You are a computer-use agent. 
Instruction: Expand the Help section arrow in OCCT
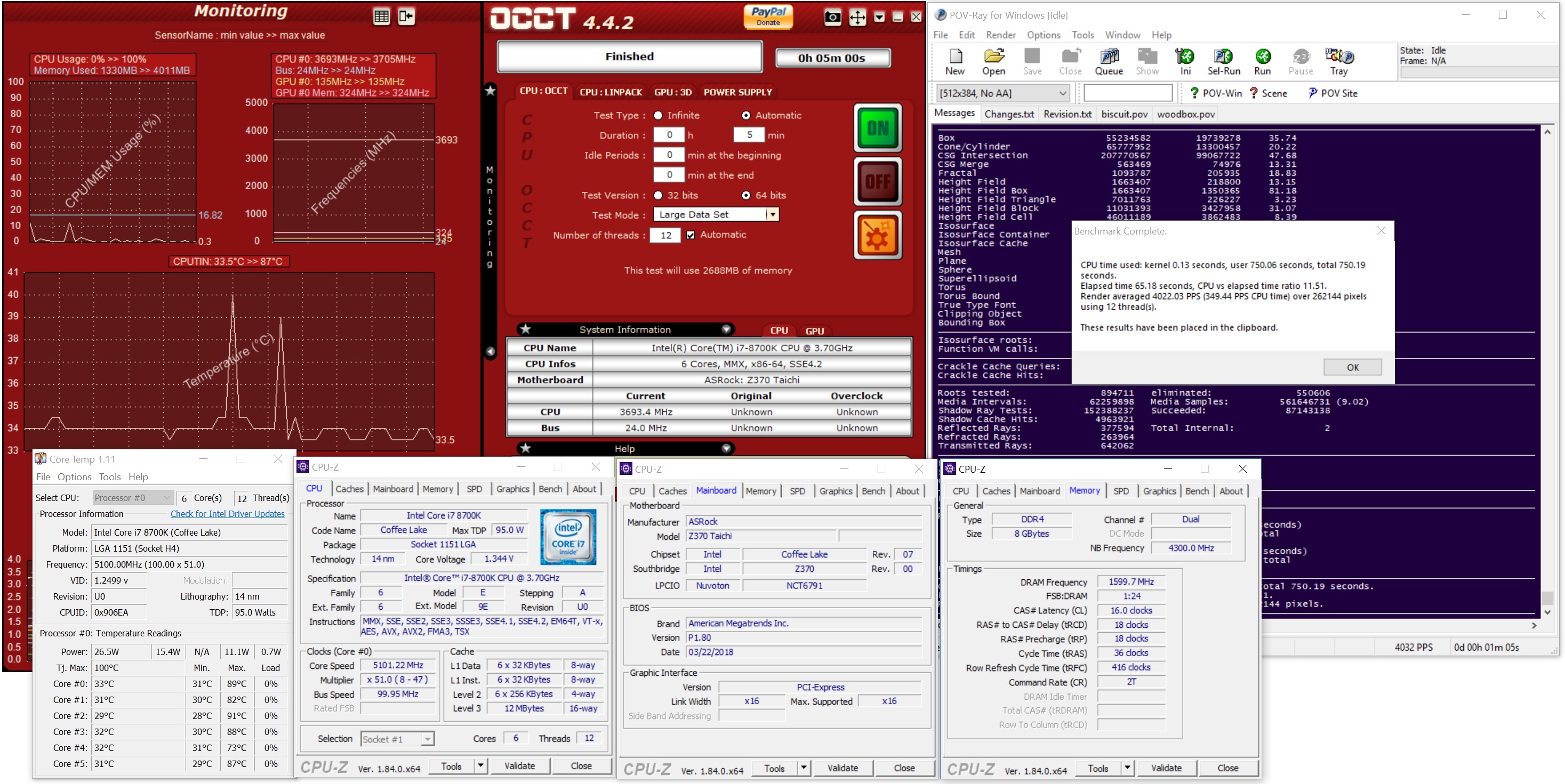click(x=726, y=448)
